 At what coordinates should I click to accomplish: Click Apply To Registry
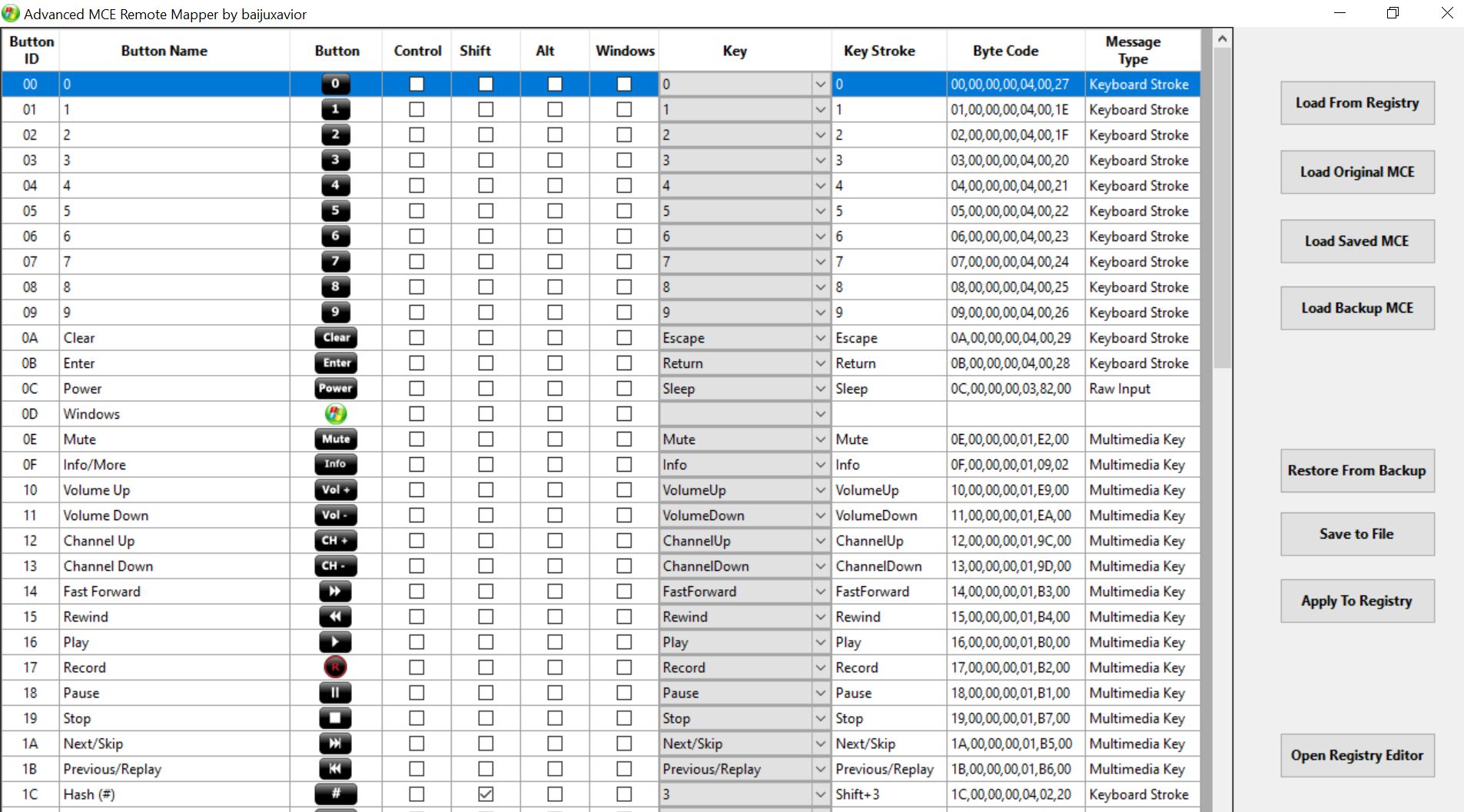coord(1357,601)
